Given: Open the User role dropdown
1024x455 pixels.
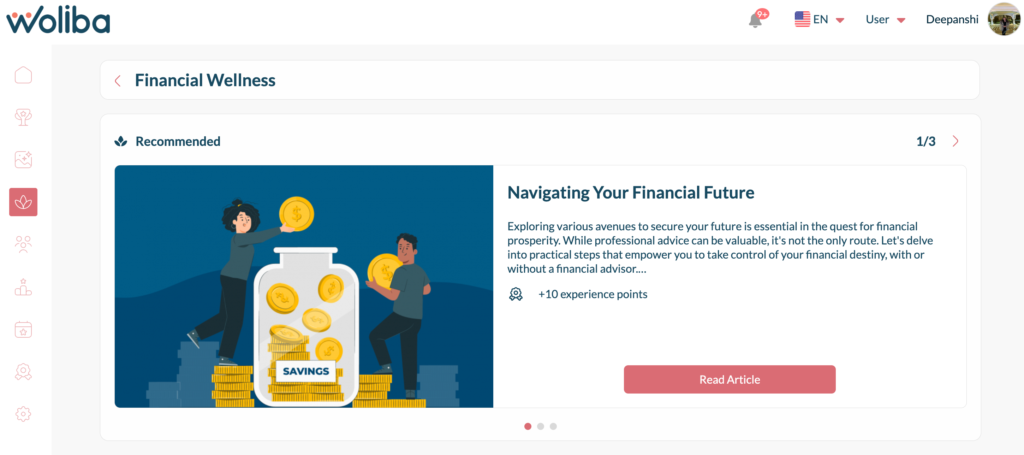Looking at the screenshot, I should point(885,19).
